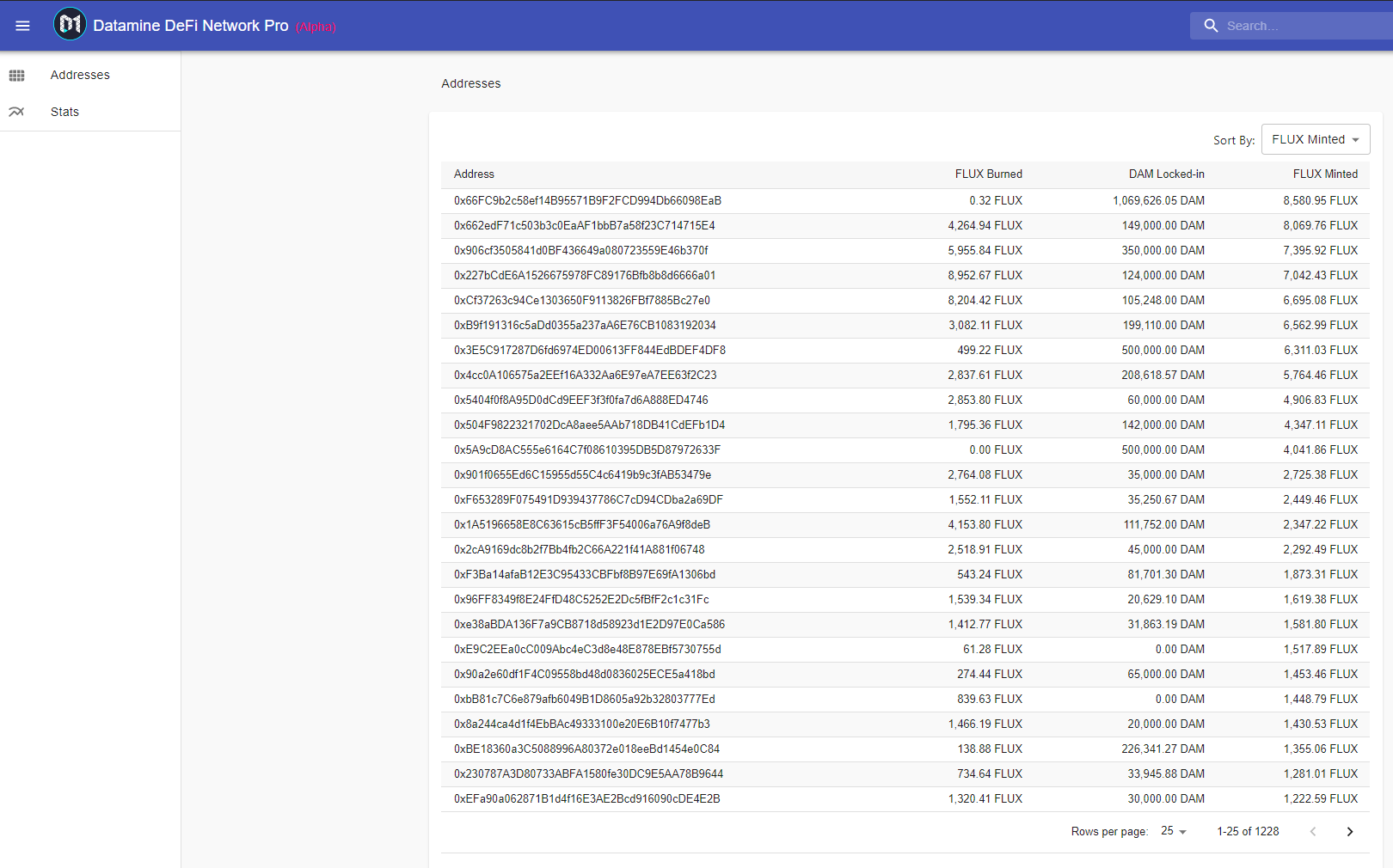Select address 0x227bCdE6A1526675978FC89176Bfb8b8d6666a01
This screenshot has height=868, width=1393.
[585, 276]
